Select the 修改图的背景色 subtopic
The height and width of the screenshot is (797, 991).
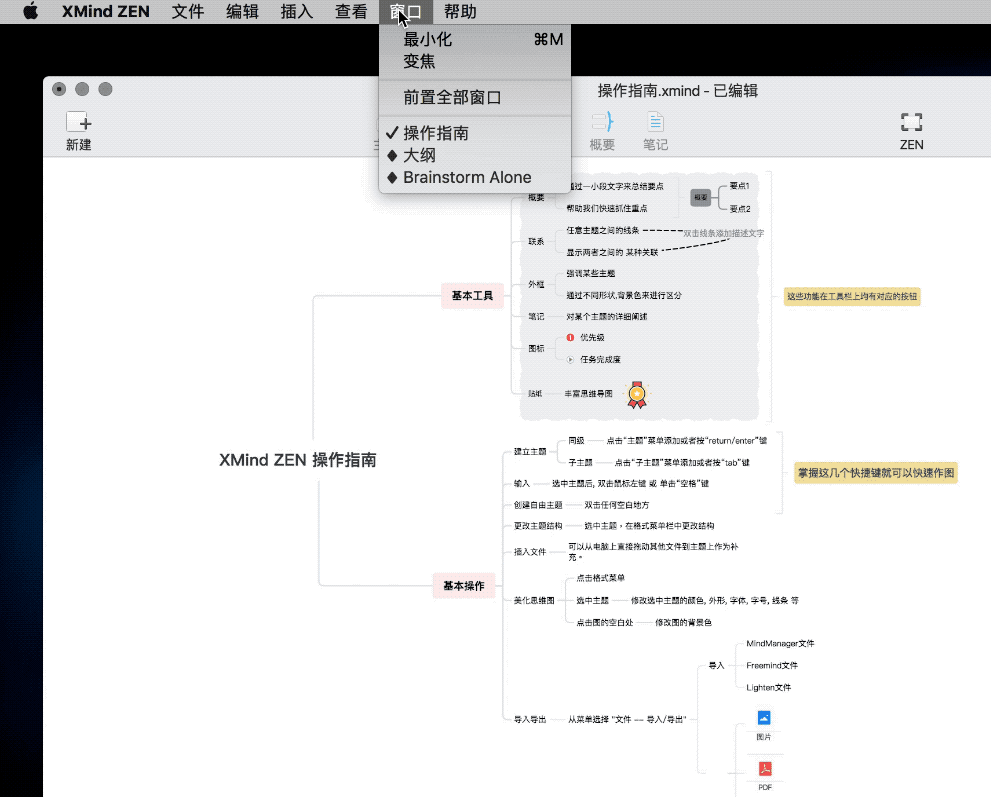(x=683, y=623)
